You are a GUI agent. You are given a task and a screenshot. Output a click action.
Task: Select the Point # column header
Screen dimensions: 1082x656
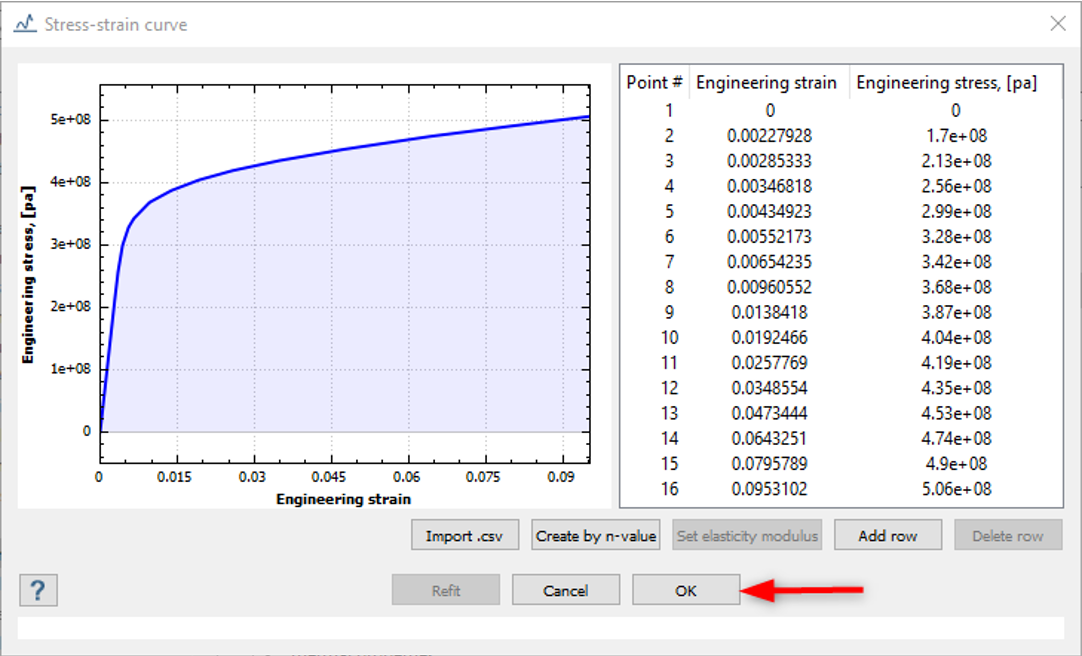654,82
